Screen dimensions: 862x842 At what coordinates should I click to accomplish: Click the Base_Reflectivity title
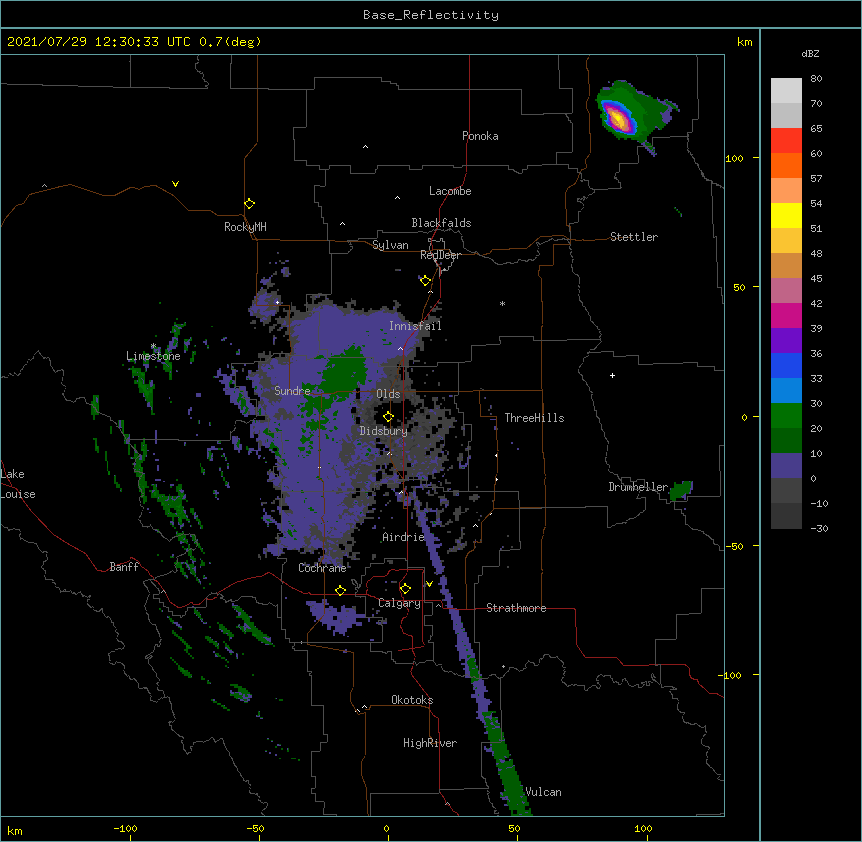click(x=431, y=15)
